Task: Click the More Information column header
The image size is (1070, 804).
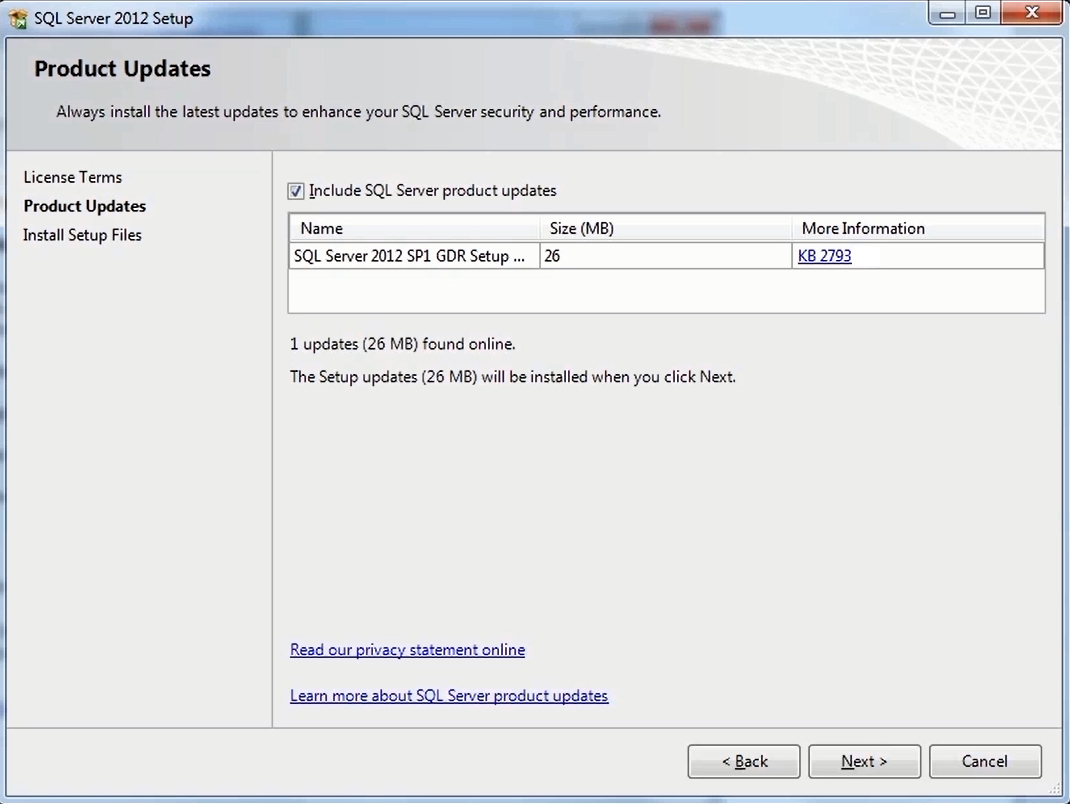Action: (918, 229)
